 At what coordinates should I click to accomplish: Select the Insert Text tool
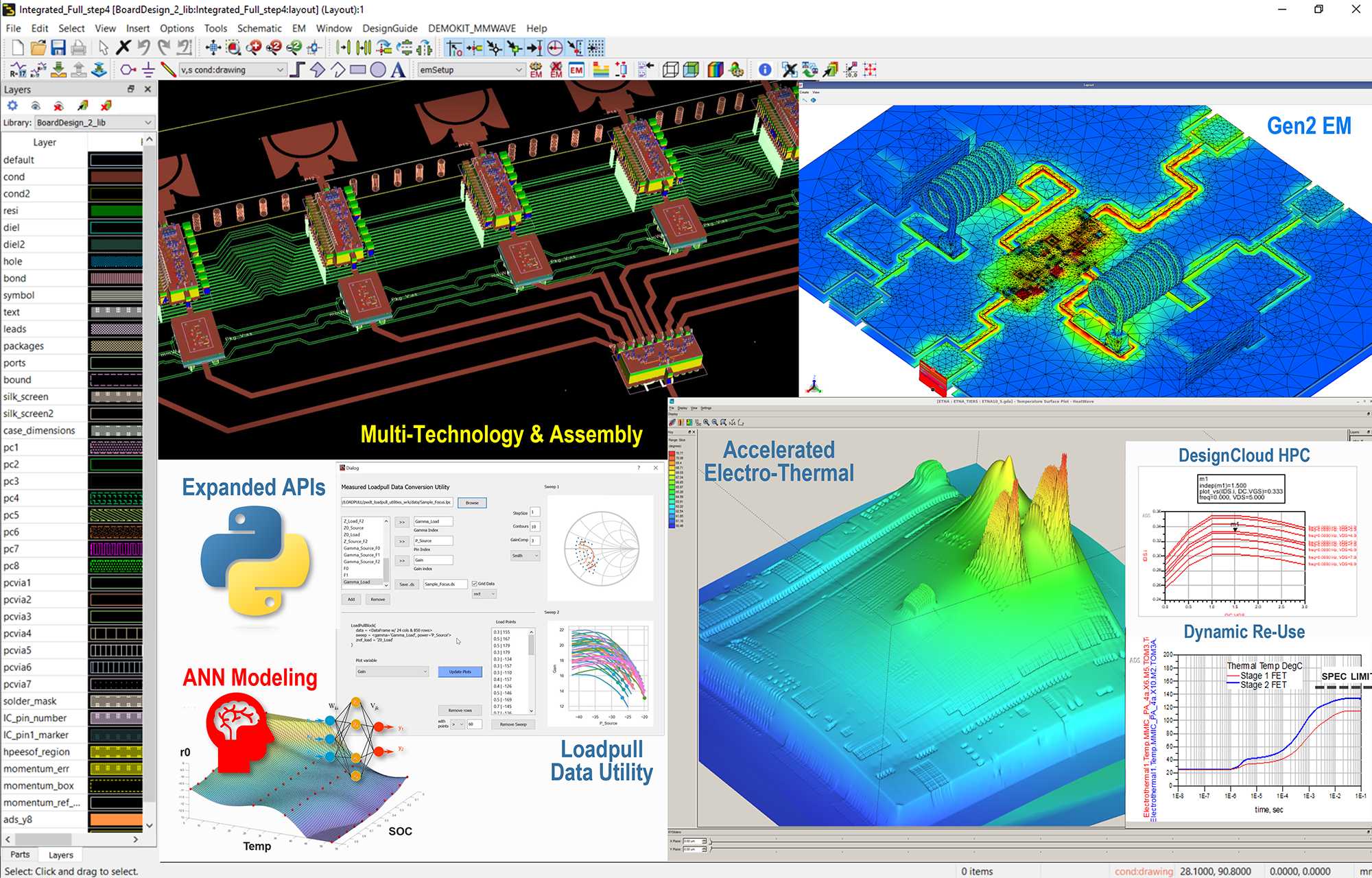pyautogui.click(x=397, y=69)
